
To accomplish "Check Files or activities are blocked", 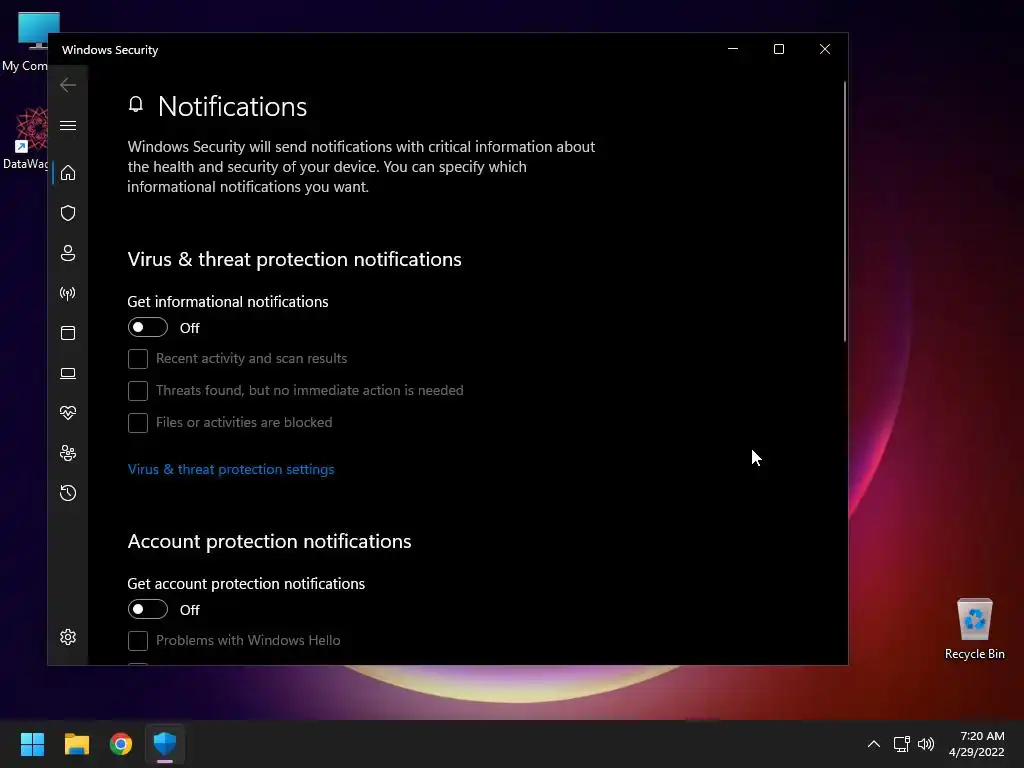I will click(138, 423).
